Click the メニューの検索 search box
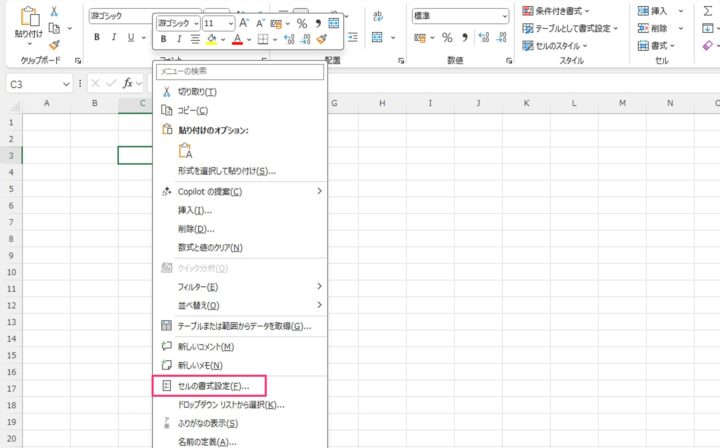720x448 pixels. [x=240, y=71]
